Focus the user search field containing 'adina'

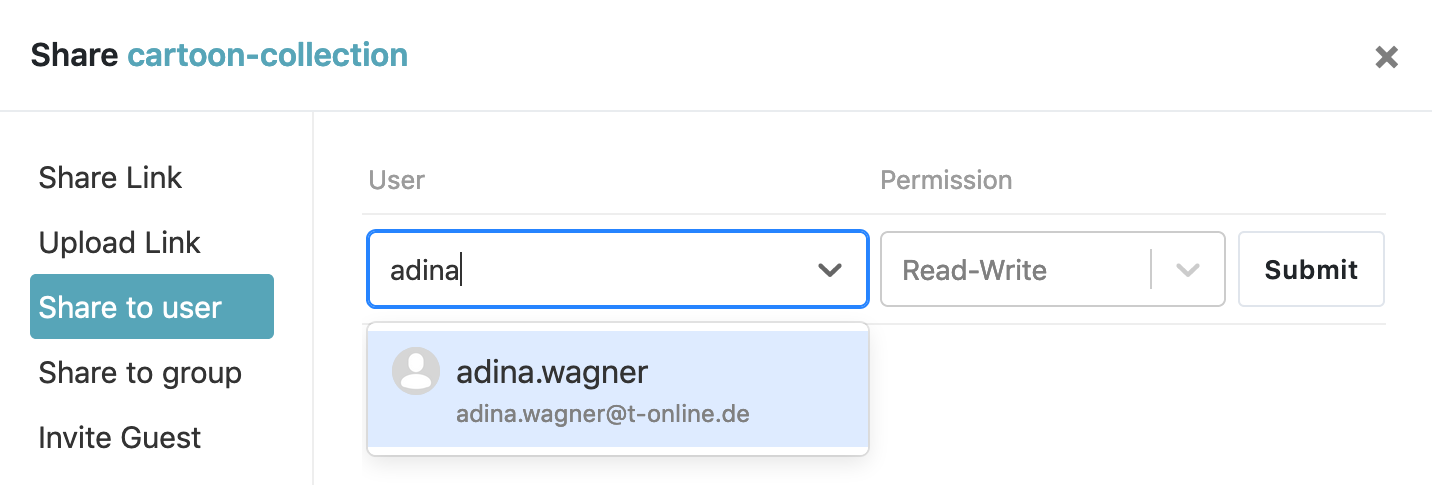pos(590,270)
